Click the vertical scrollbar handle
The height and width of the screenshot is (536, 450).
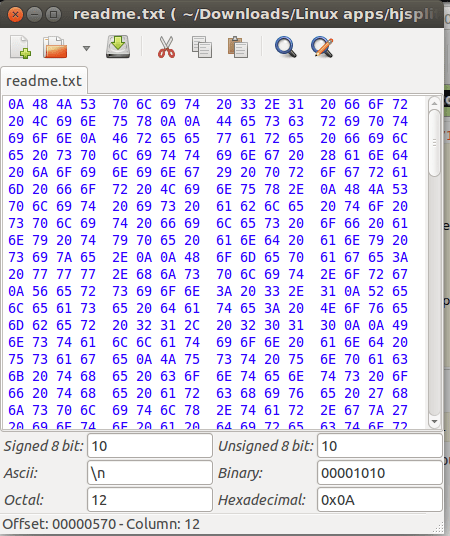[x=434, y=143]
